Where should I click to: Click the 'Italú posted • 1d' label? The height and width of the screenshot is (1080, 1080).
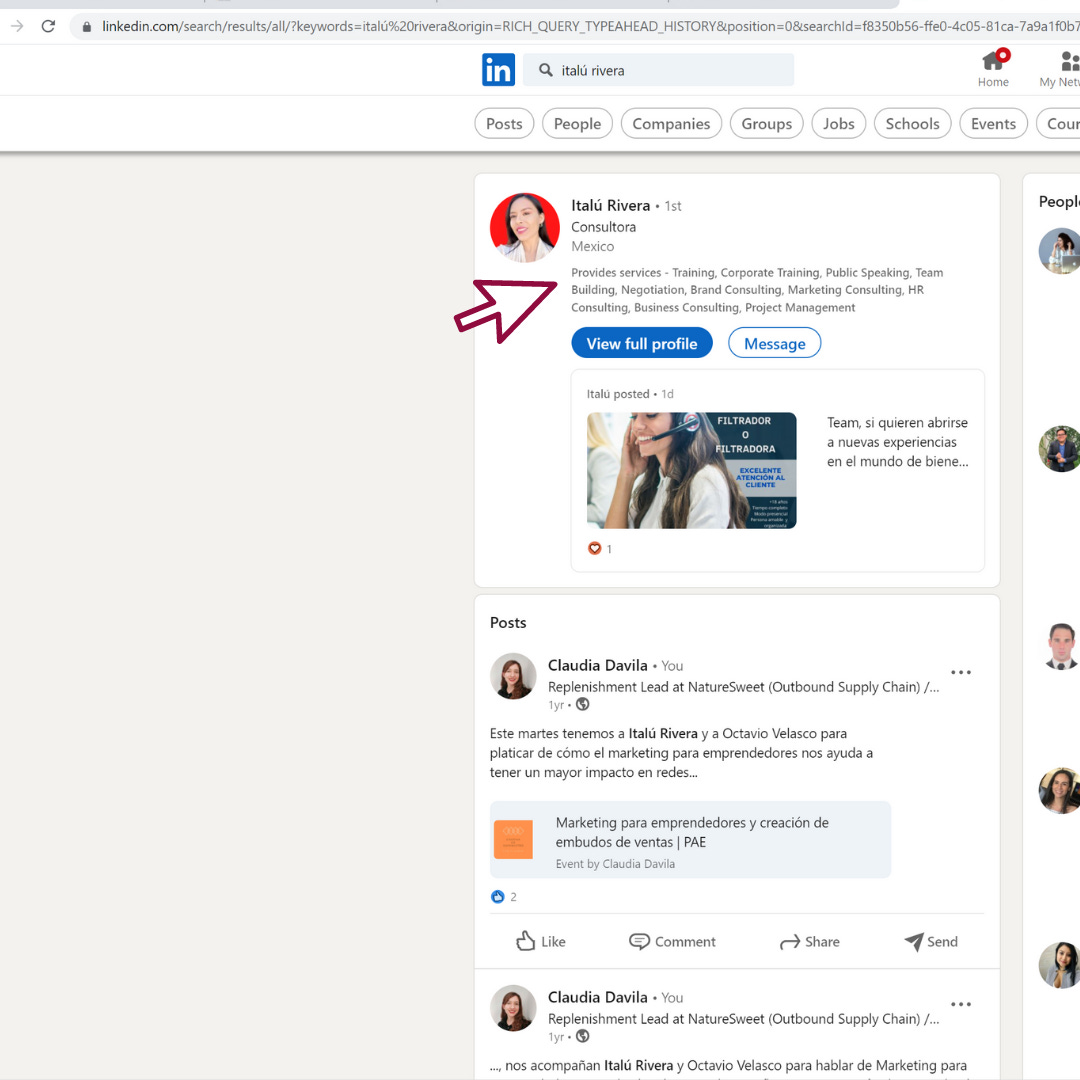(630, 394)
